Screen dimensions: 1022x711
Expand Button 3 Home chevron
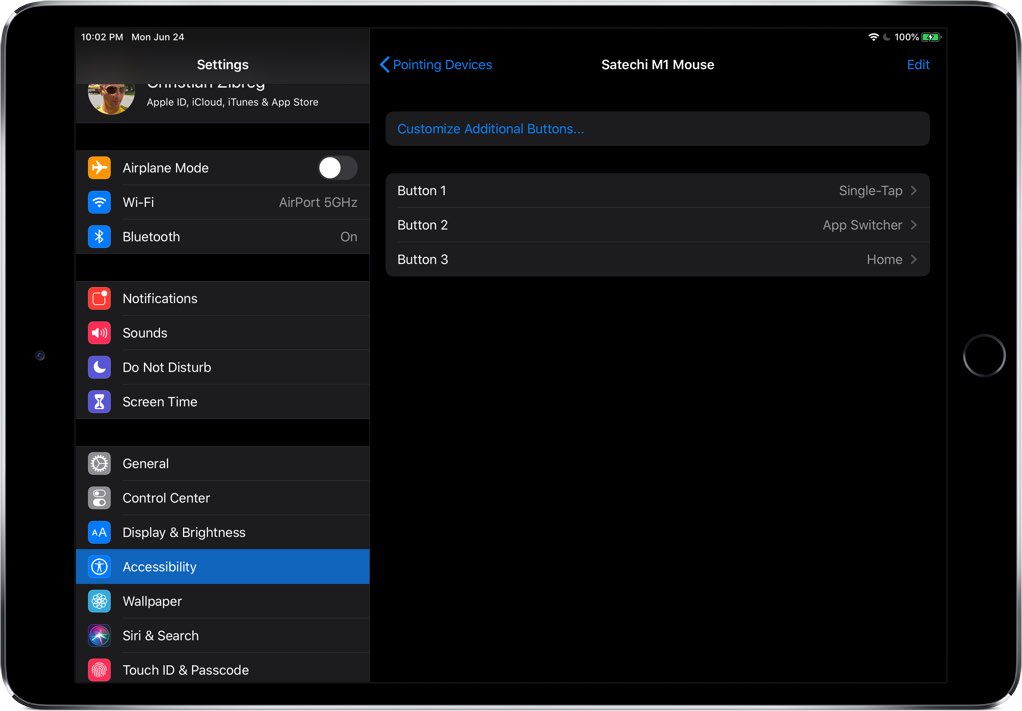913,260
